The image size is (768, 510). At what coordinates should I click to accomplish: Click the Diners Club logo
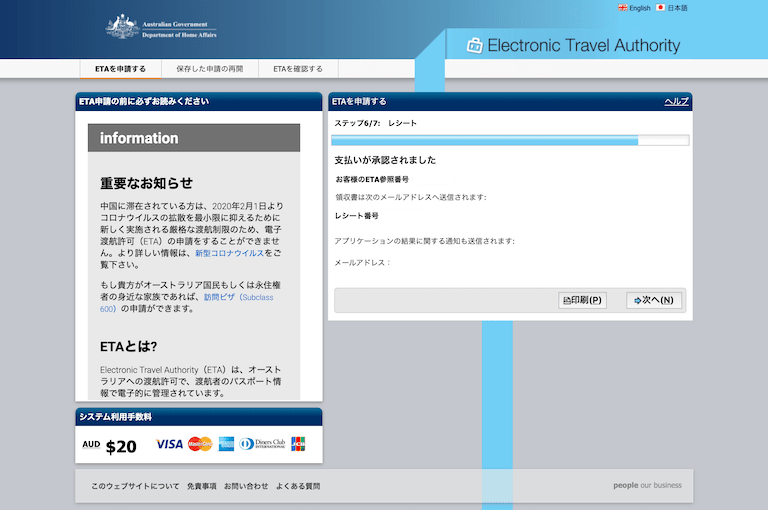262,444
